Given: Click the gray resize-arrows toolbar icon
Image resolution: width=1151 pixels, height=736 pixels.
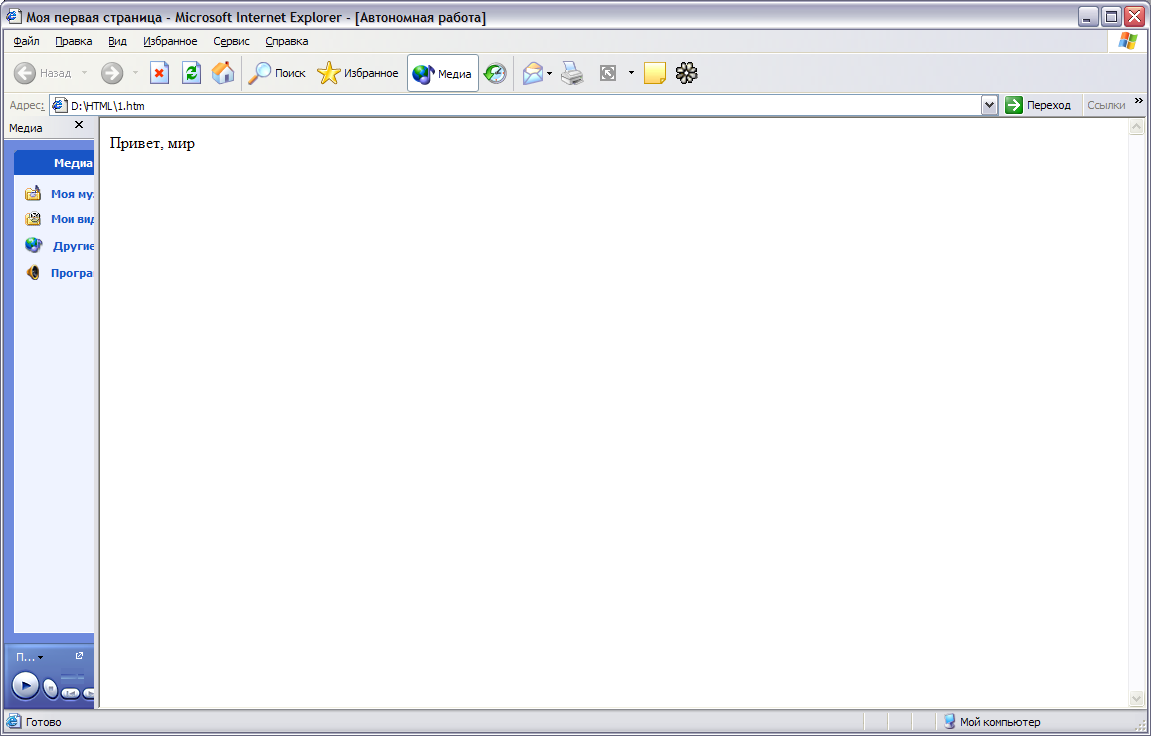Looking at the screenshot, I should 608,73.
